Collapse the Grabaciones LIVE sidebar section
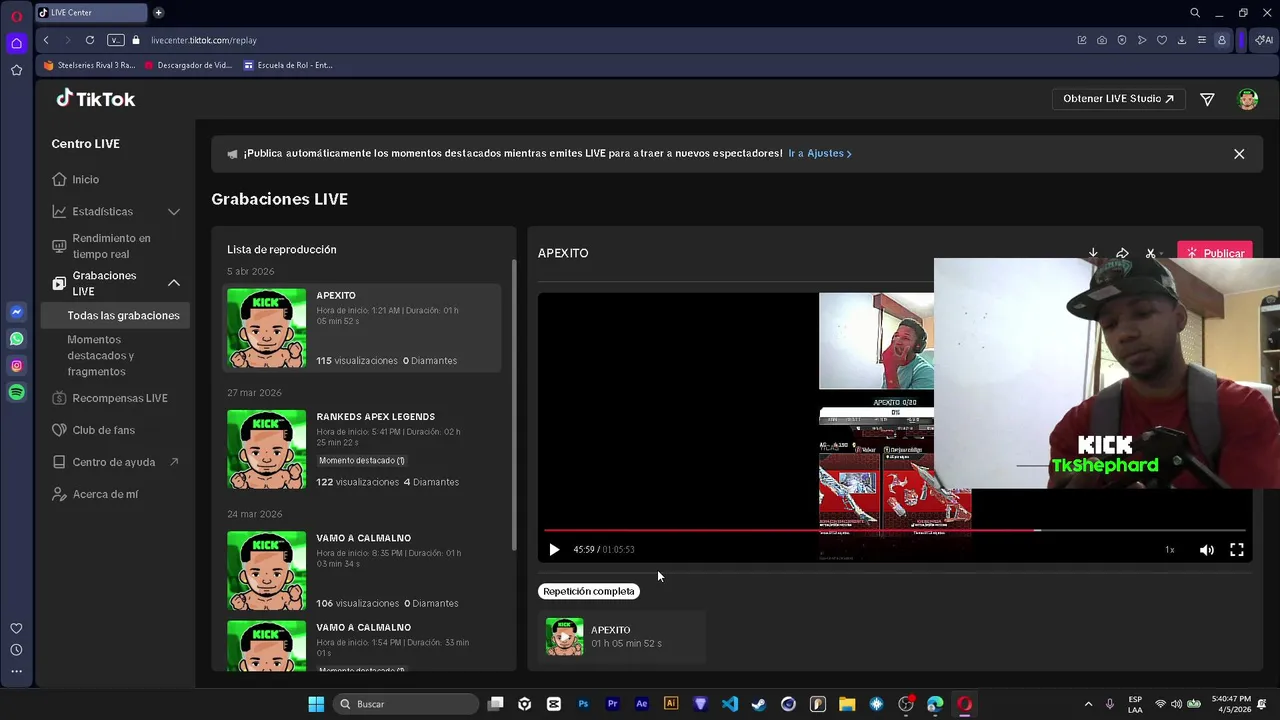1280x720 pixels. 173,283
